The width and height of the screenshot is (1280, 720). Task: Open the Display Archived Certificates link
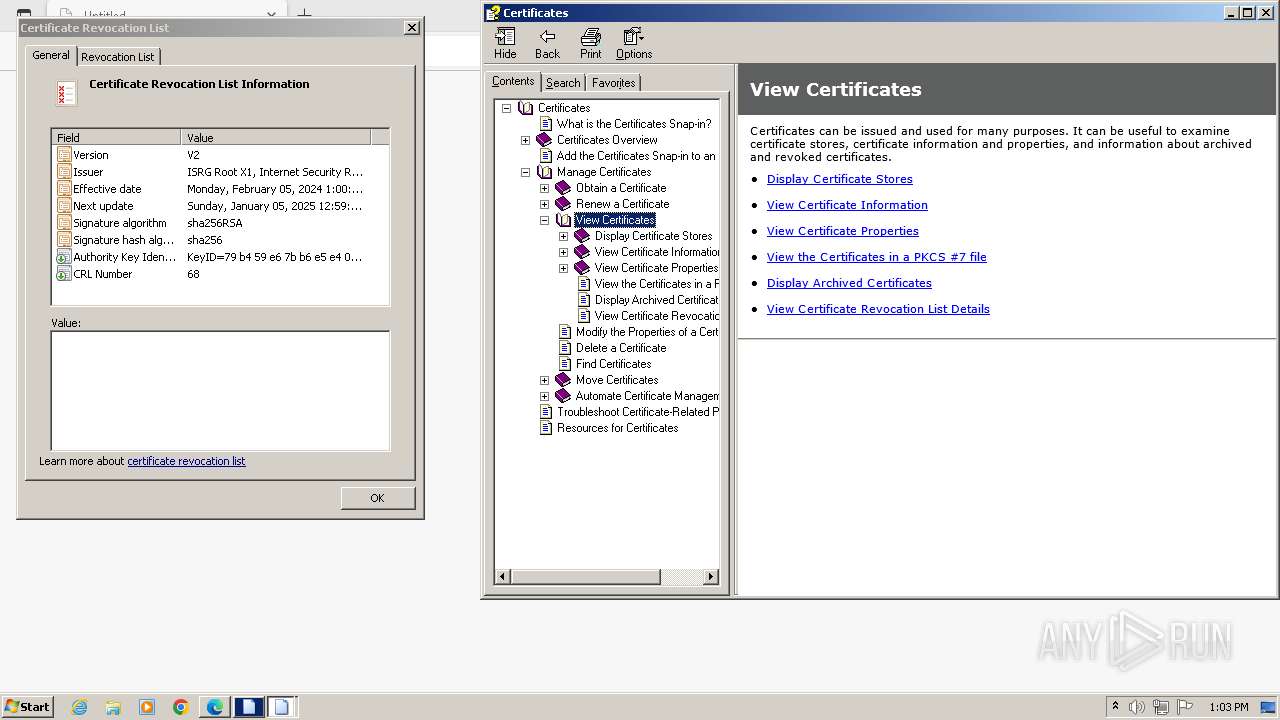click(849, 283)
